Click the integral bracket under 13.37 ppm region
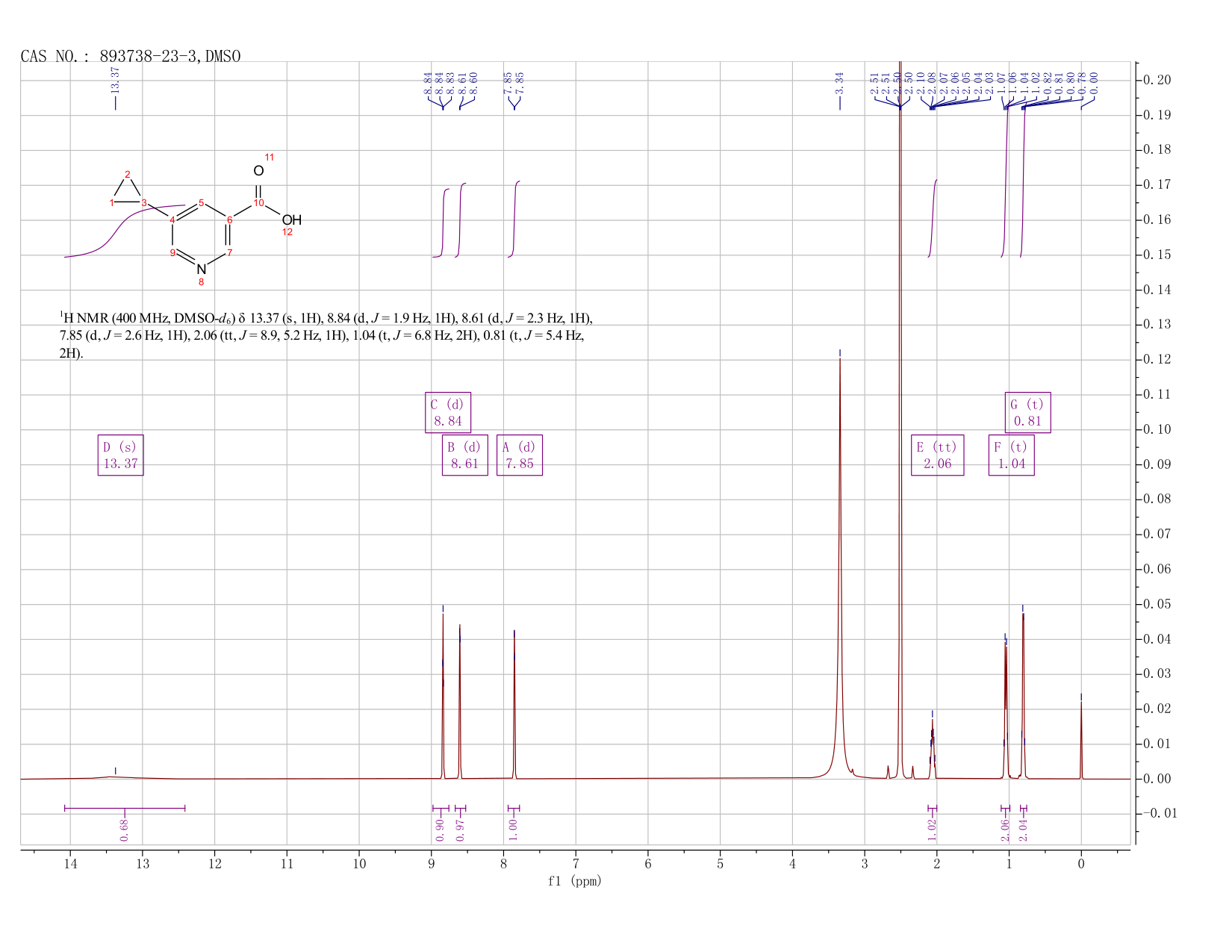The height and width of the screenshot is (952, 1232). (x=125, y=808)
